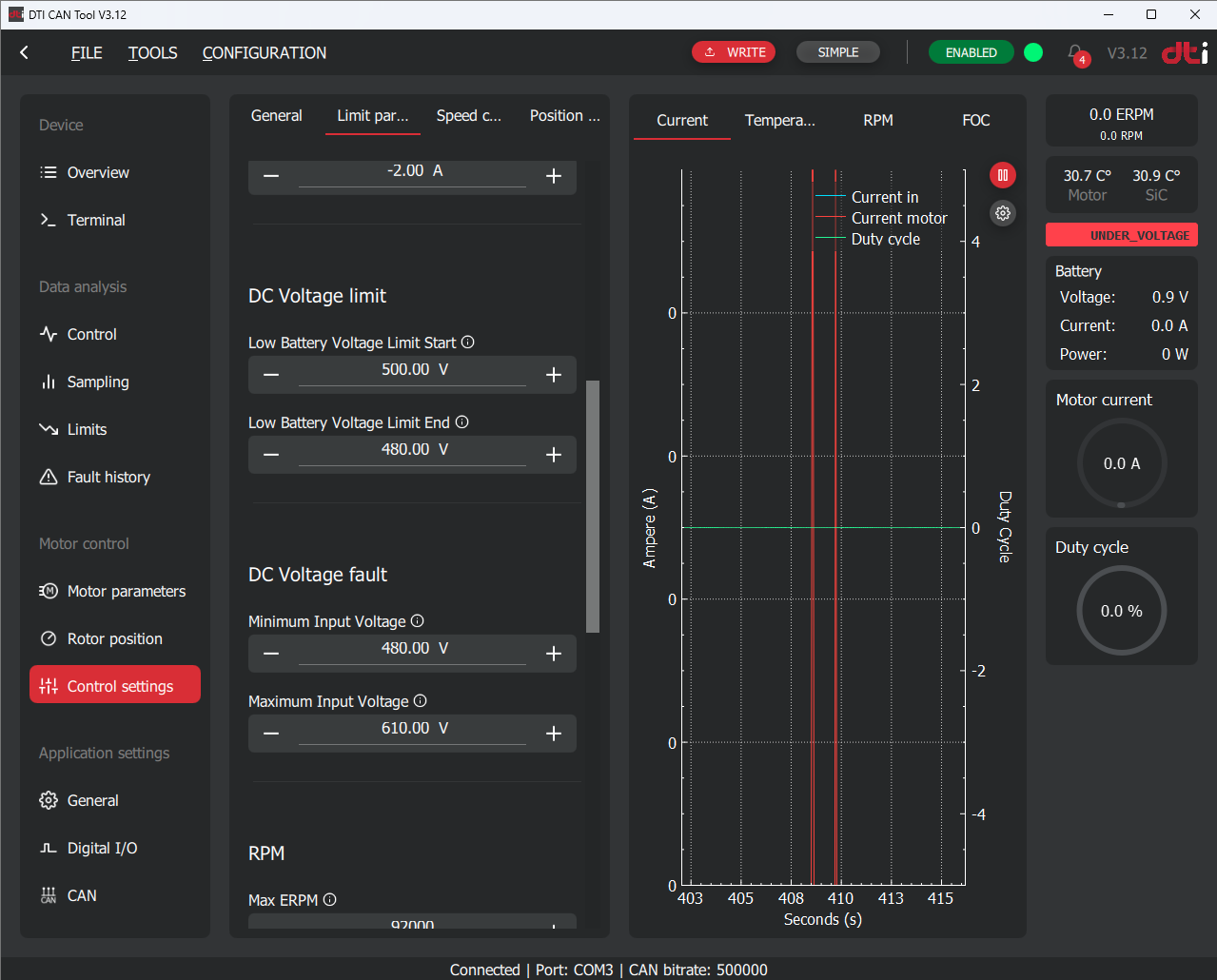
Task: Click the settings panel vertical scrollbar
Action: pyautogui.click(x=593, y=506)
